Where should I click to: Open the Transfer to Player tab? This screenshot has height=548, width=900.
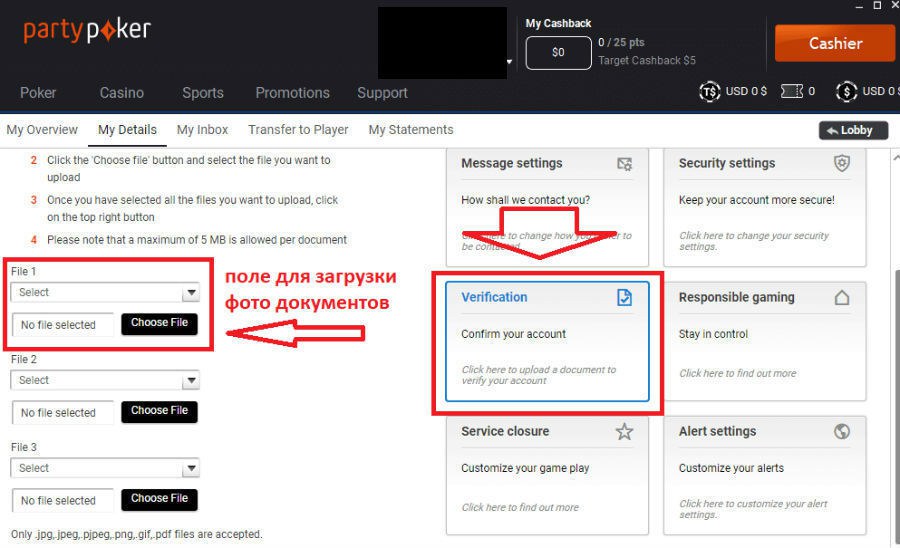pyautogui.click(x=298, y=130)
